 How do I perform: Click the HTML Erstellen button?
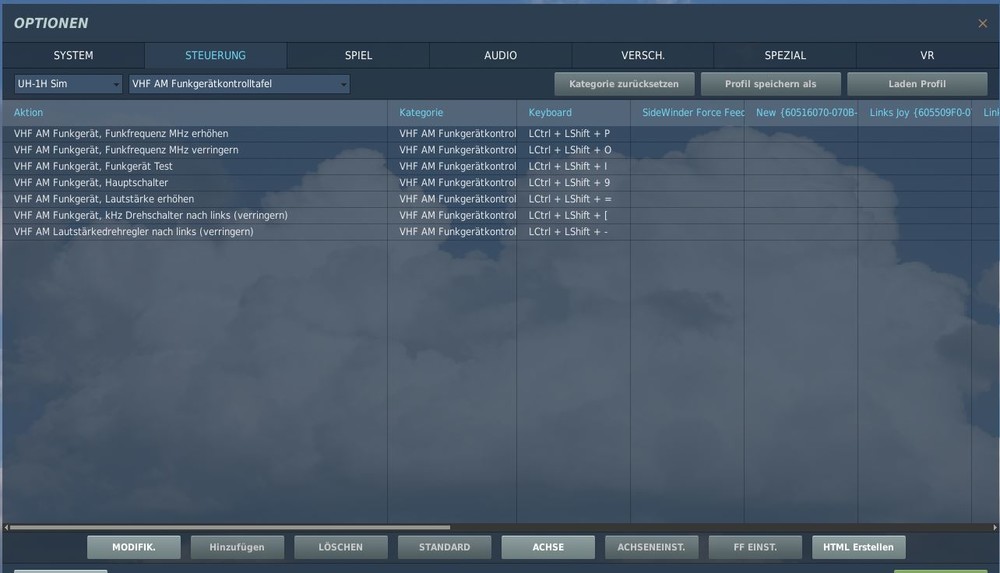858,547
